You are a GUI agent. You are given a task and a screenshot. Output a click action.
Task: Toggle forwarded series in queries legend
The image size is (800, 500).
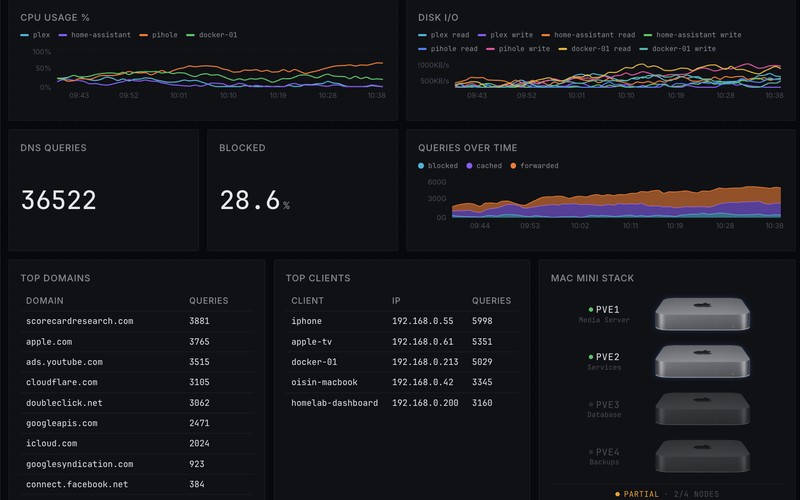[x=534, y=166]
